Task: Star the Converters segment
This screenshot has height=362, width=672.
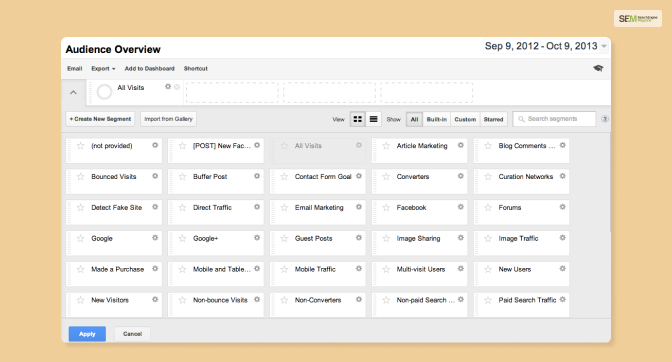Action: tap(386, 177)
